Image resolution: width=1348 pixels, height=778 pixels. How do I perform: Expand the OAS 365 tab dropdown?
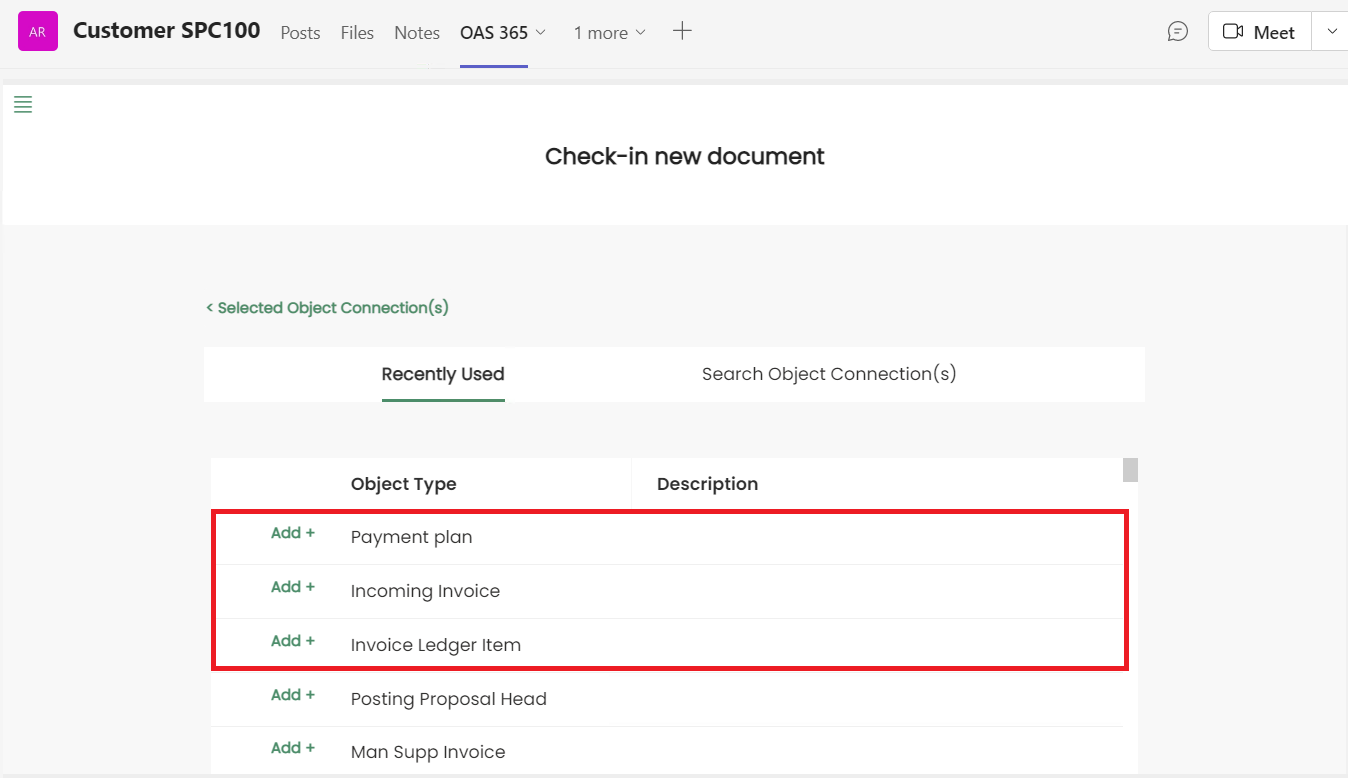click(541, 32)
